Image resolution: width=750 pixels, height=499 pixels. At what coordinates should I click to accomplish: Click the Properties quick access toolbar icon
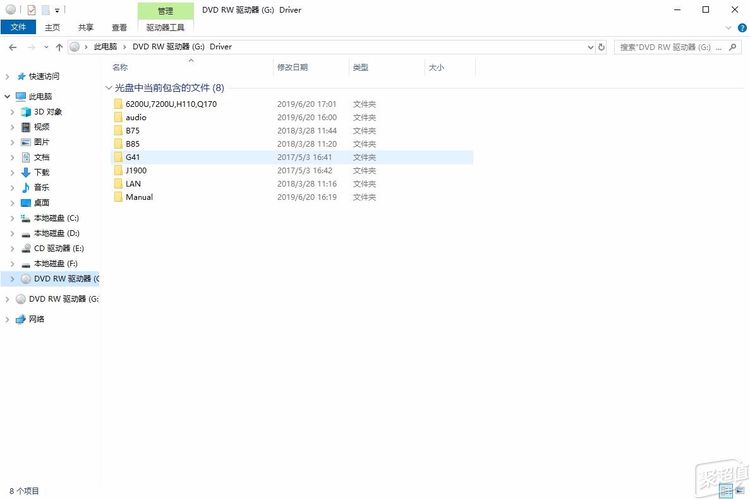(x=32, y=10)
